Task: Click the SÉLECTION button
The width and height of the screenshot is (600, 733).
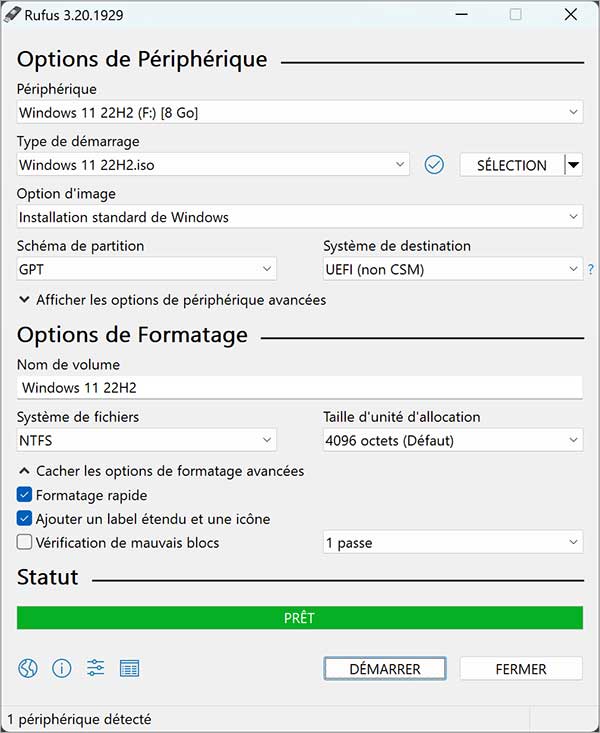Action: 512,165
